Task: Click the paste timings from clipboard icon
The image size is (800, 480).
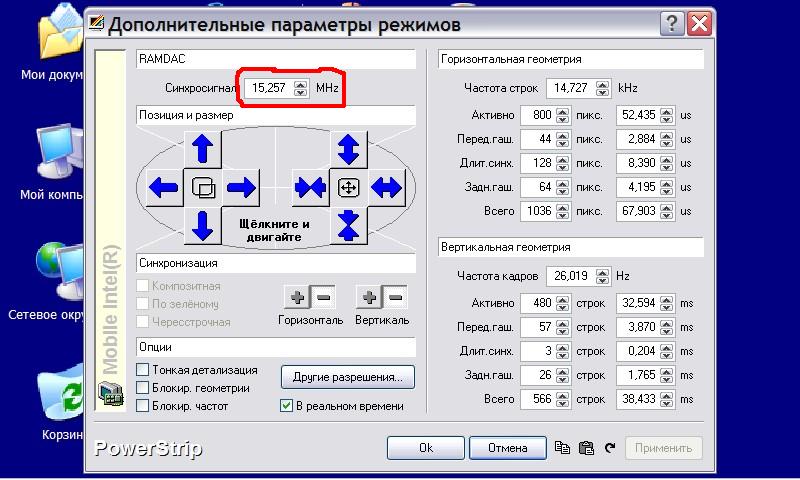Action: click(587, 448)
